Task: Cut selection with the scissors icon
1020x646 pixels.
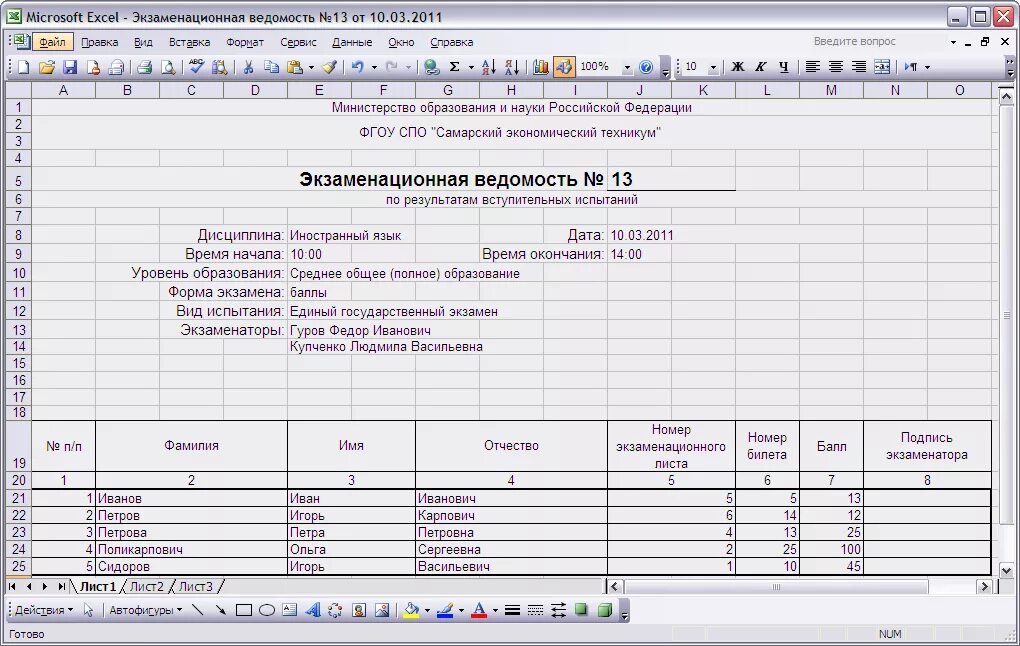Action: pyautogui.click(x=248, y=66)
